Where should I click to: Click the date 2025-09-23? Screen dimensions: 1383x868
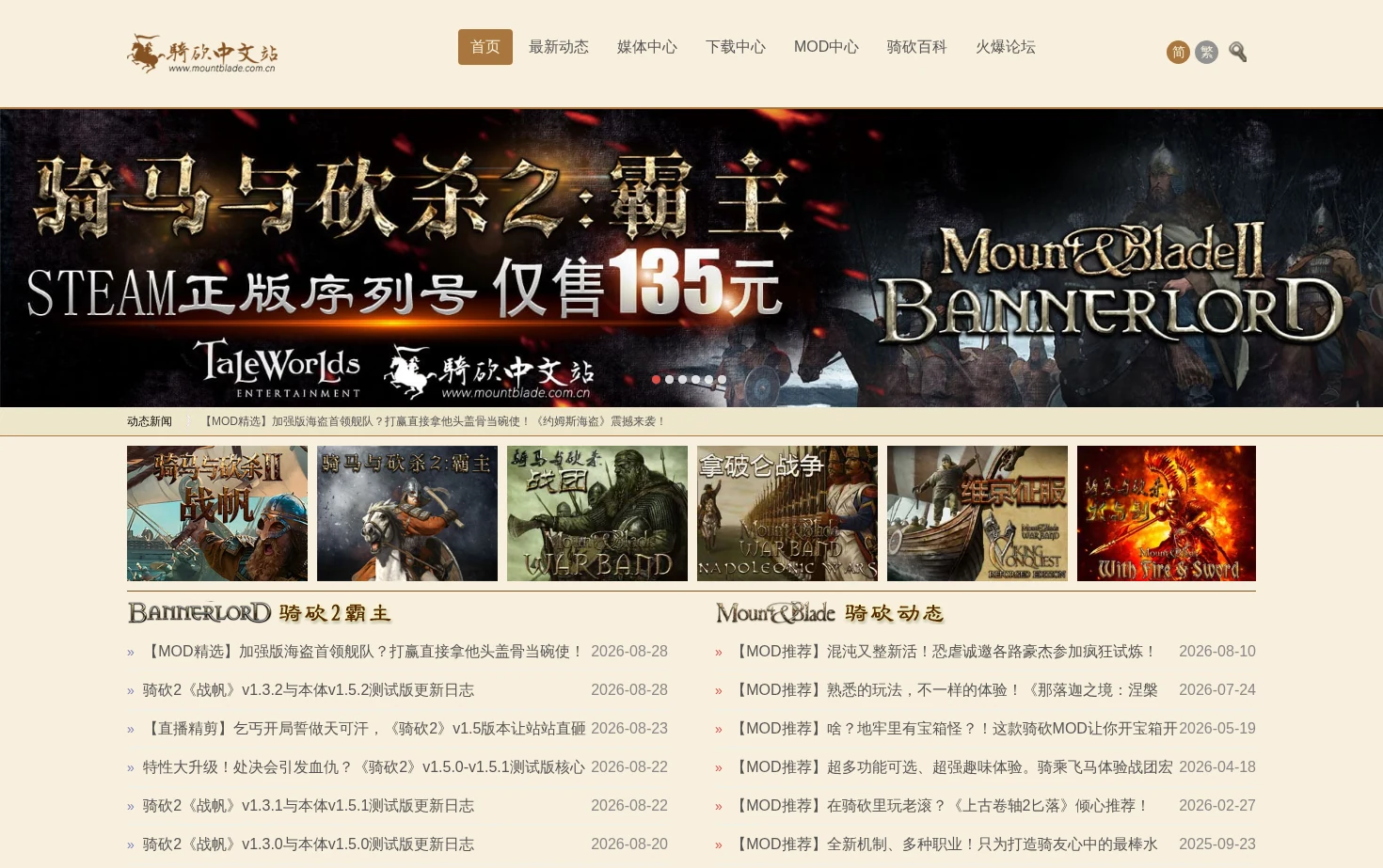click(x=1217, y=844)
